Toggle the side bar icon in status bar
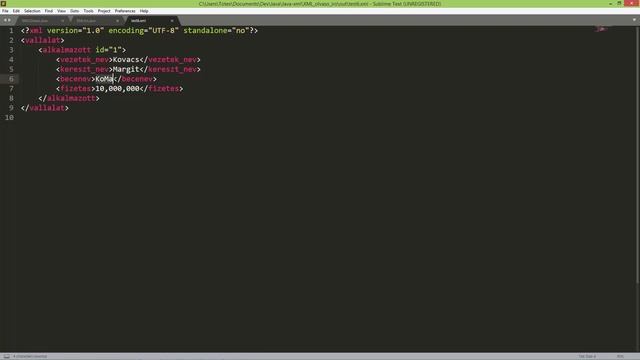Image resolution: width=640 pixels, height=360 pixels. coord(7,356)
